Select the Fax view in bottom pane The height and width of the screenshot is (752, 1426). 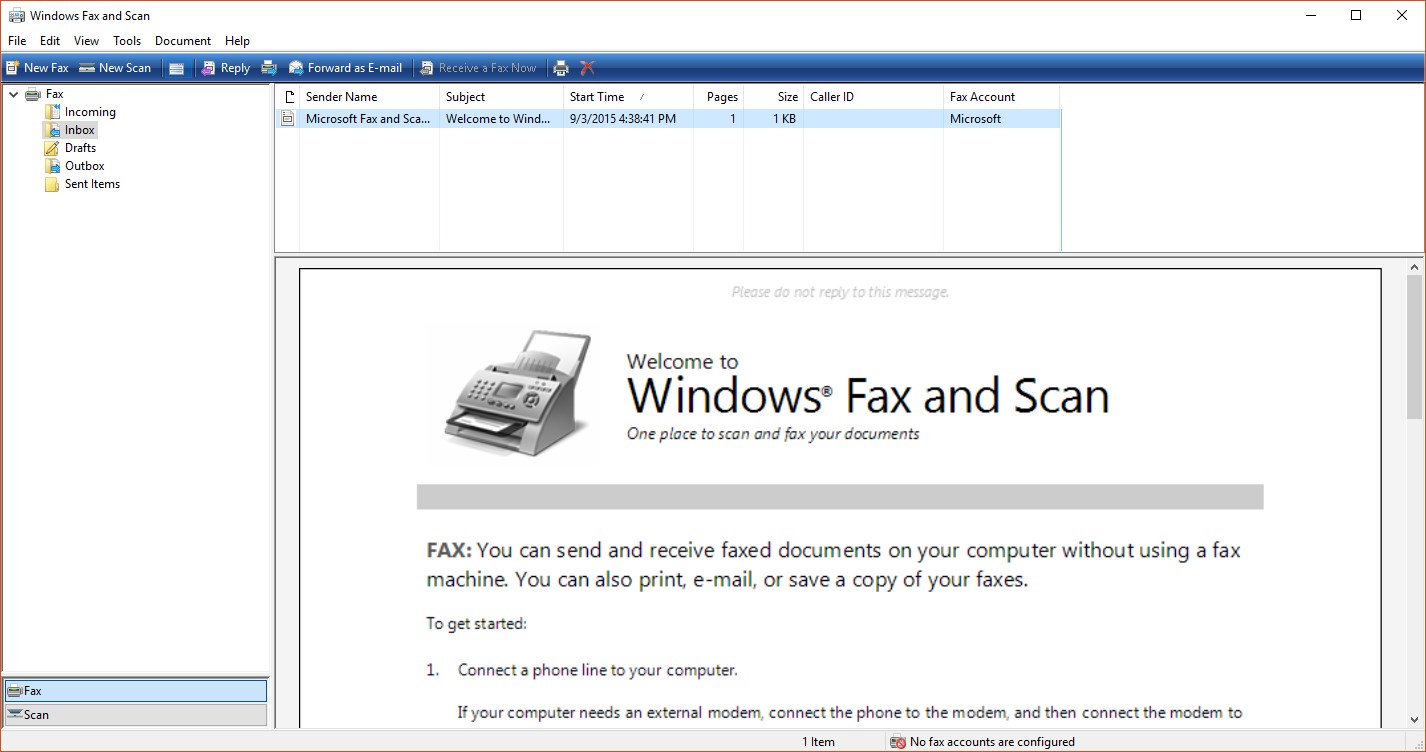[135, 690]
